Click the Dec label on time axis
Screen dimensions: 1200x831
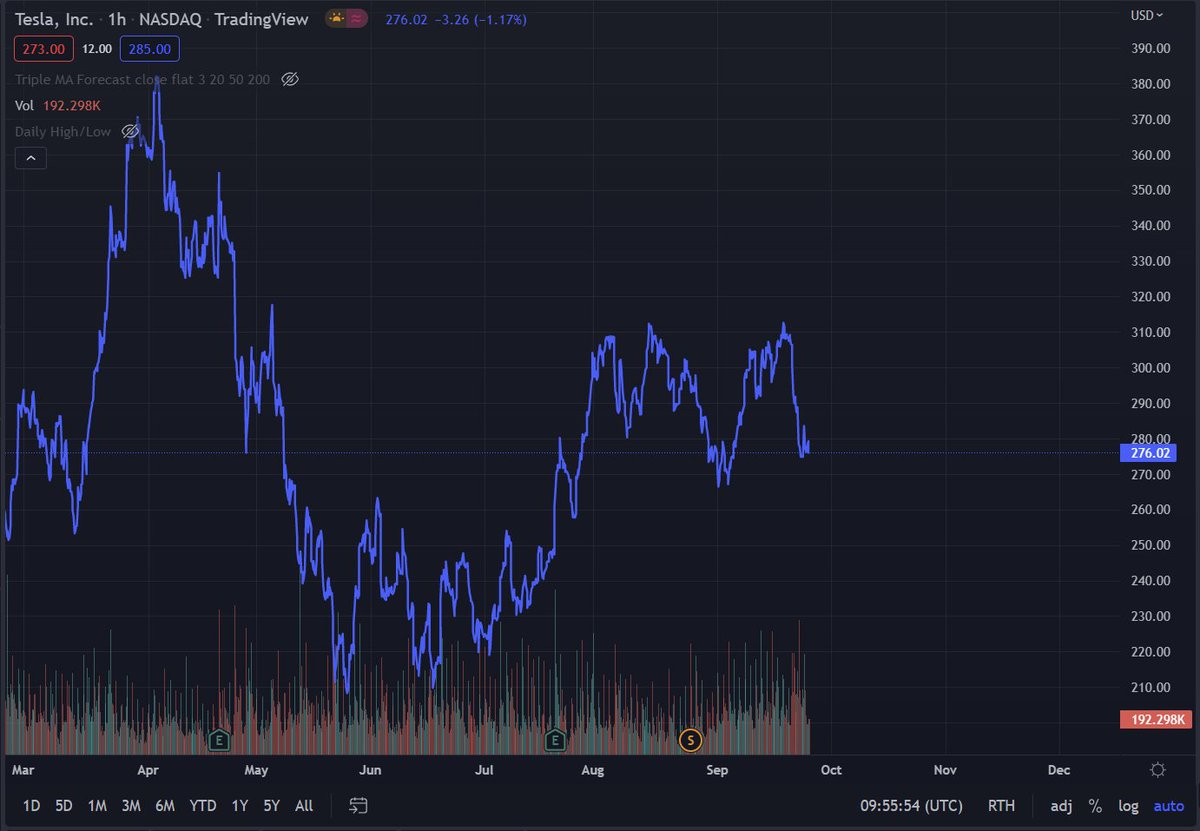tap(1059, 770)
